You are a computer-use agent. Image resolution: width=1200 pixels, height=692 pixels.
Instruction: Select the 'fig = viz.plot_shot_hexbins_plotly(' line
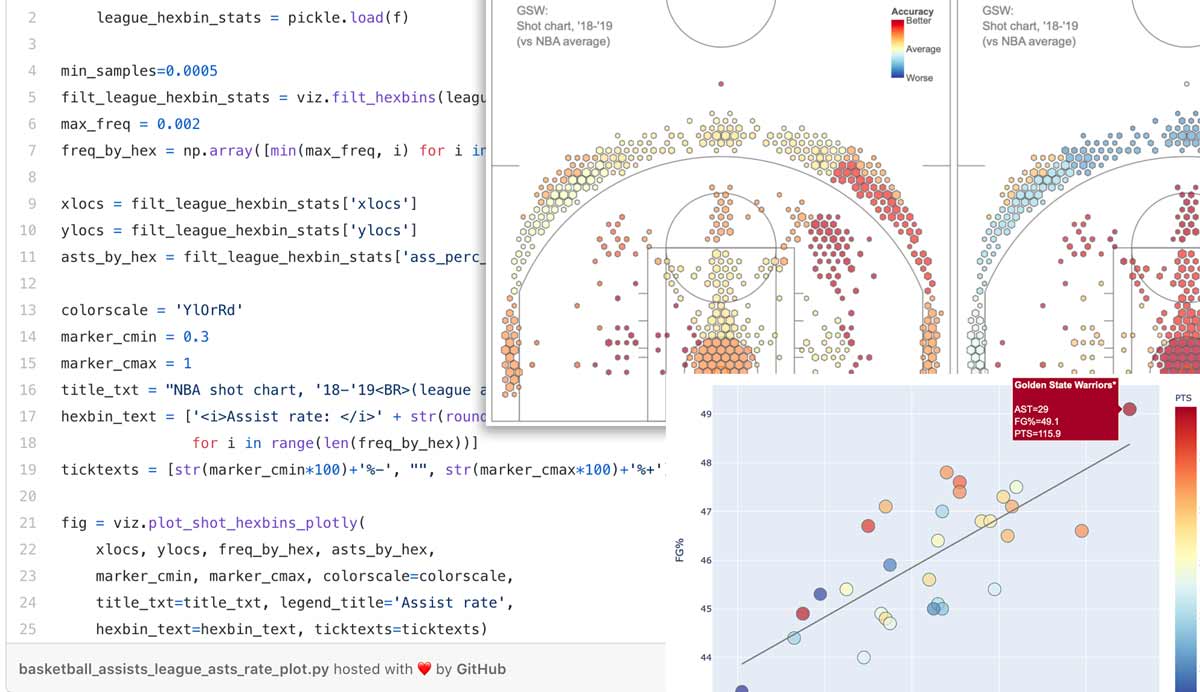tap(215, 522)
